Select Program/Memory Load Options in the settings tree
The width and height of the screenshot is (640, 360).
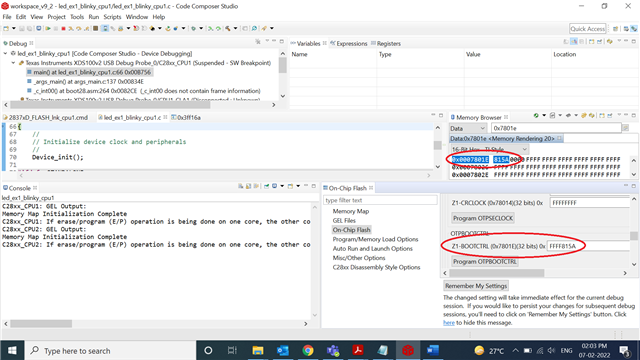[x=375, y=239]
